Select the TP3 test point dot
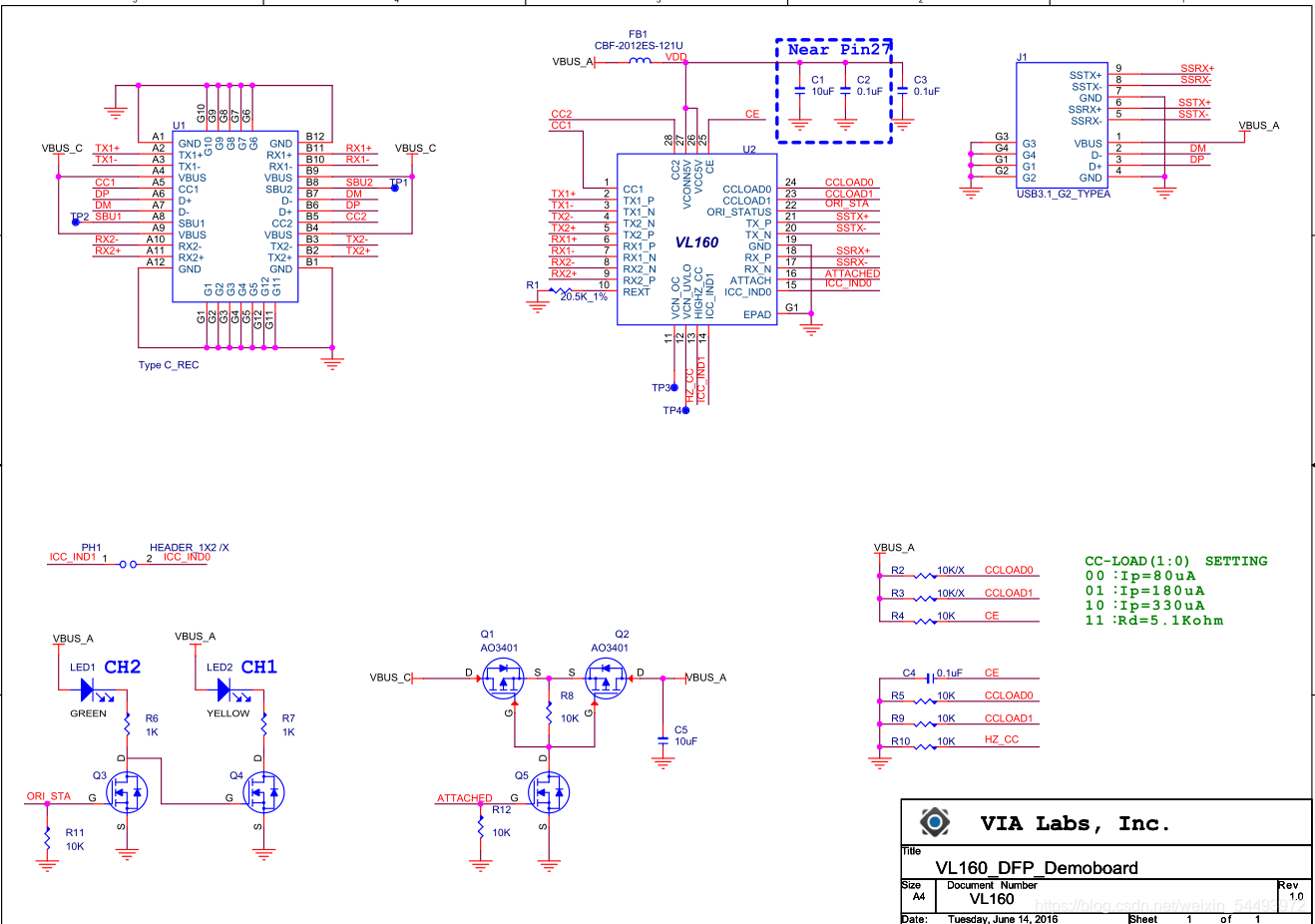The width and height of the screenshot is (1315, 924). (x=674, y=387)
